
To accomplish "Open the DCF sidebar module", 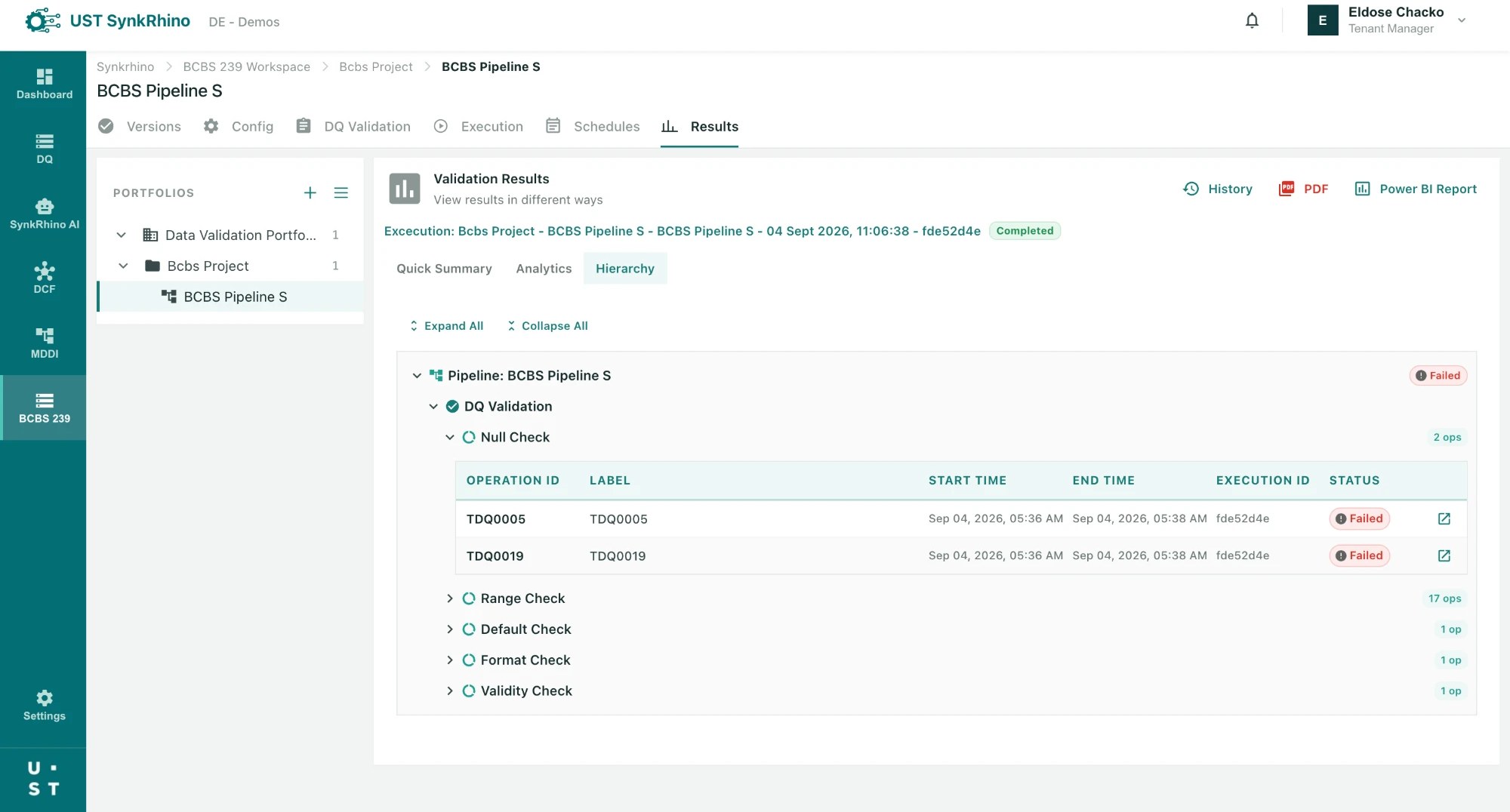I will point(44,278).
